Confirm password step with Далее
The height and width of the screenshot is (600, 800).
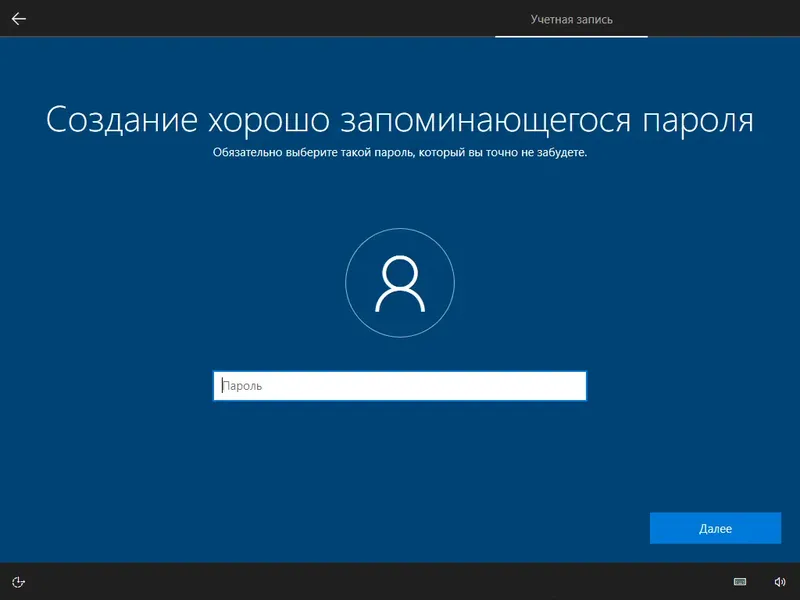tap(715, 528)
